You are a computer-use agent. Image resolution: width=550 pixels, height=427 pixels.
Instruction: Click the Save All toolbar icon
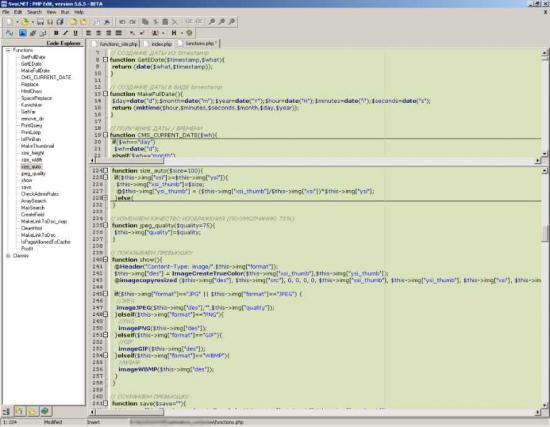(60, 22)
